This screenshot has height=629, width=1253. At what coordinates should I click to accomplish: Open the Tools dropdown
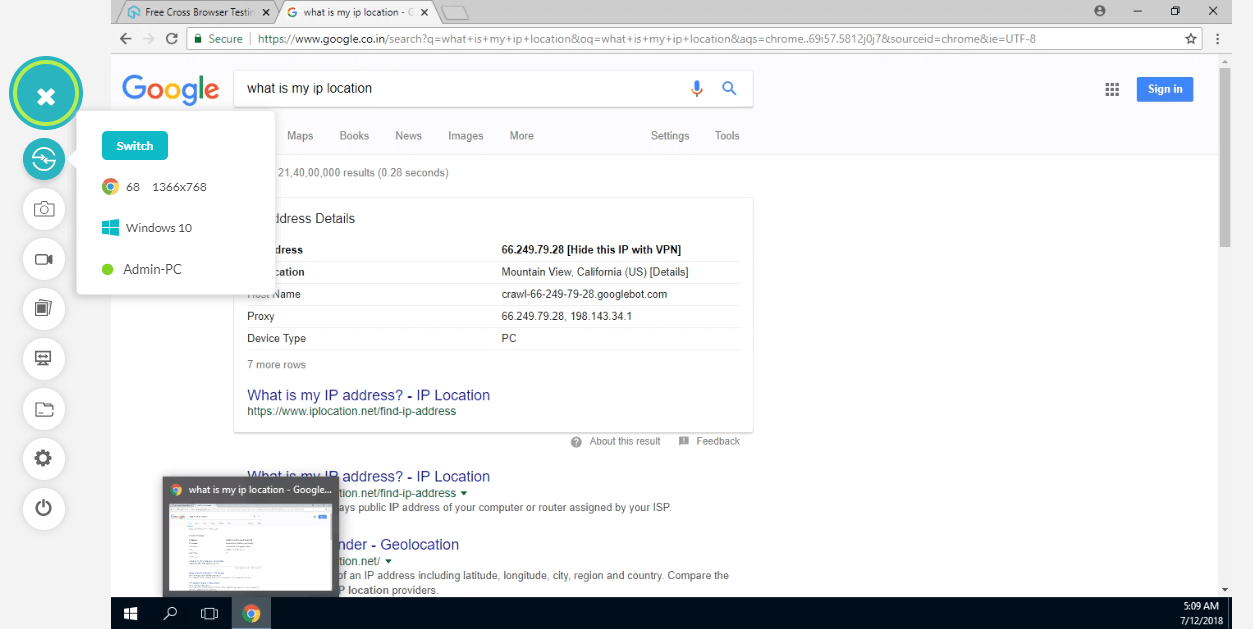[727, 135]
